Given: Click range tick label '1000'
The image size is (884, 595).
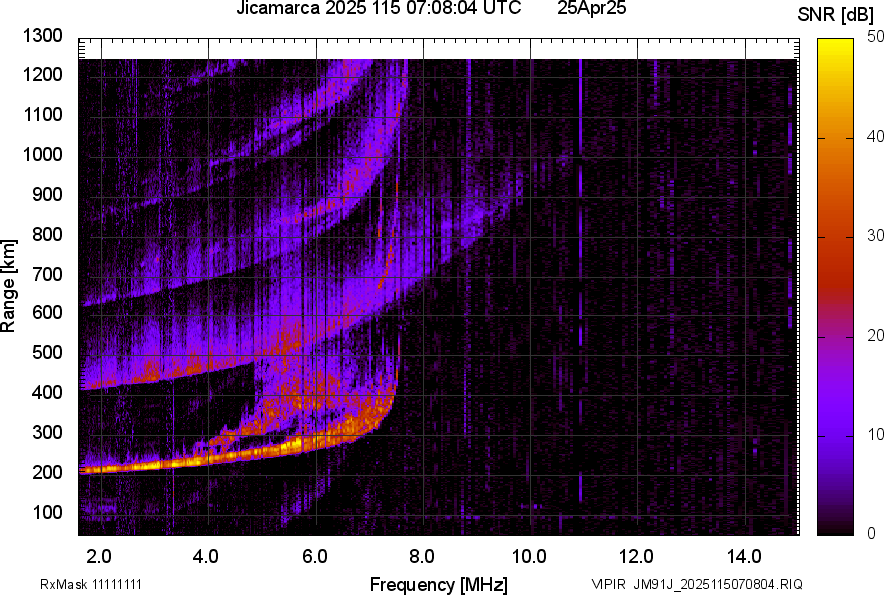Looking at the screenshot, I should 42,154.
